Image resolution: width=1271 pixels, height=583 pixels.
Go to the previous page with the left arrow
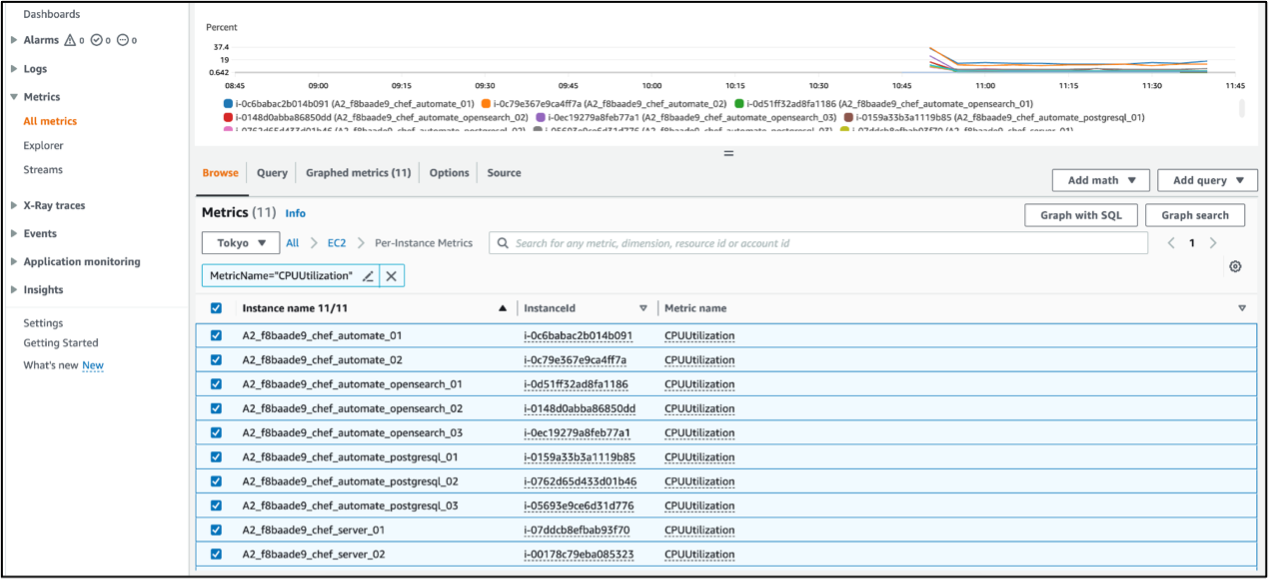click(1171, 243)
